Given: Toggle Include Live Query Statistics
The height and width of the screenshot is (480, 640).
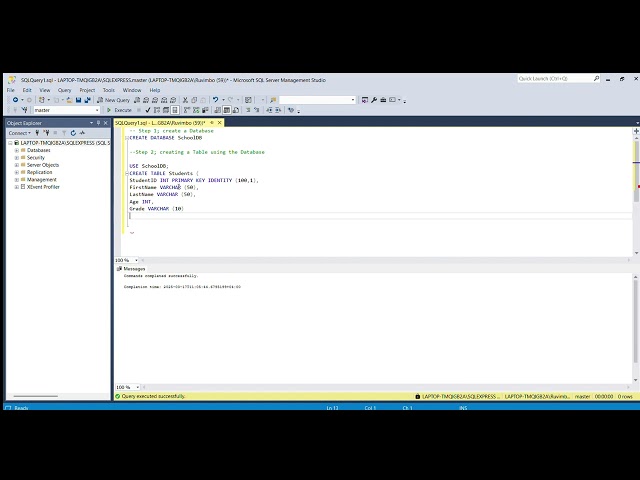Looking at the screenshot, I should pos(196,110).
